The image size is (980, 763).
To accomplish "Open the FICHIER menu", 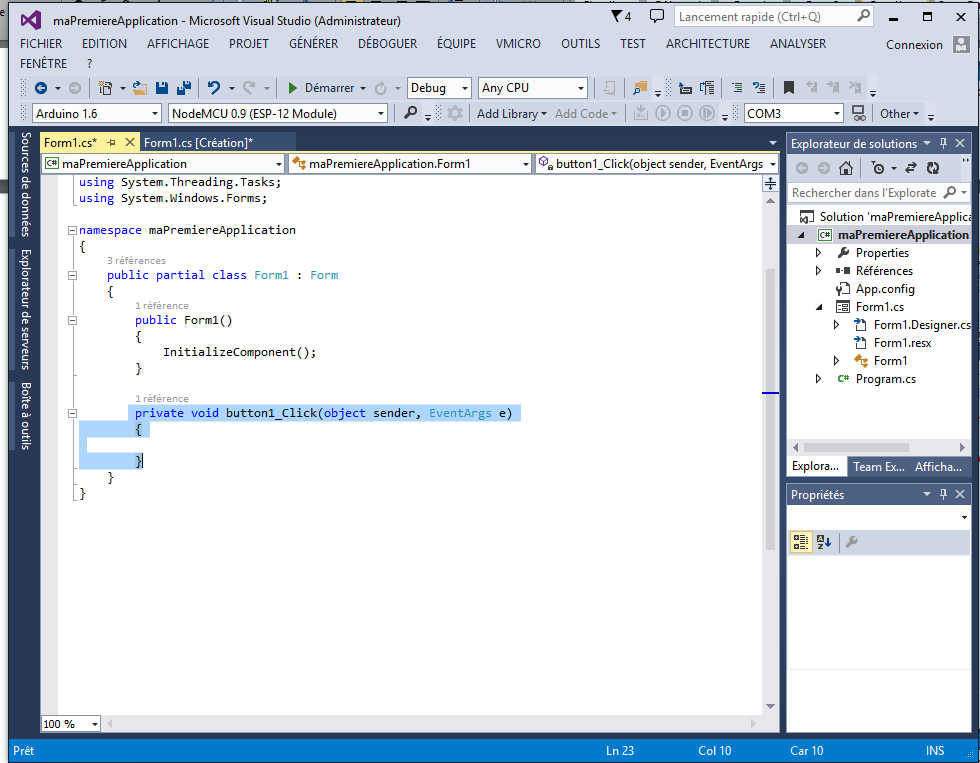I will tap(41, 44).
